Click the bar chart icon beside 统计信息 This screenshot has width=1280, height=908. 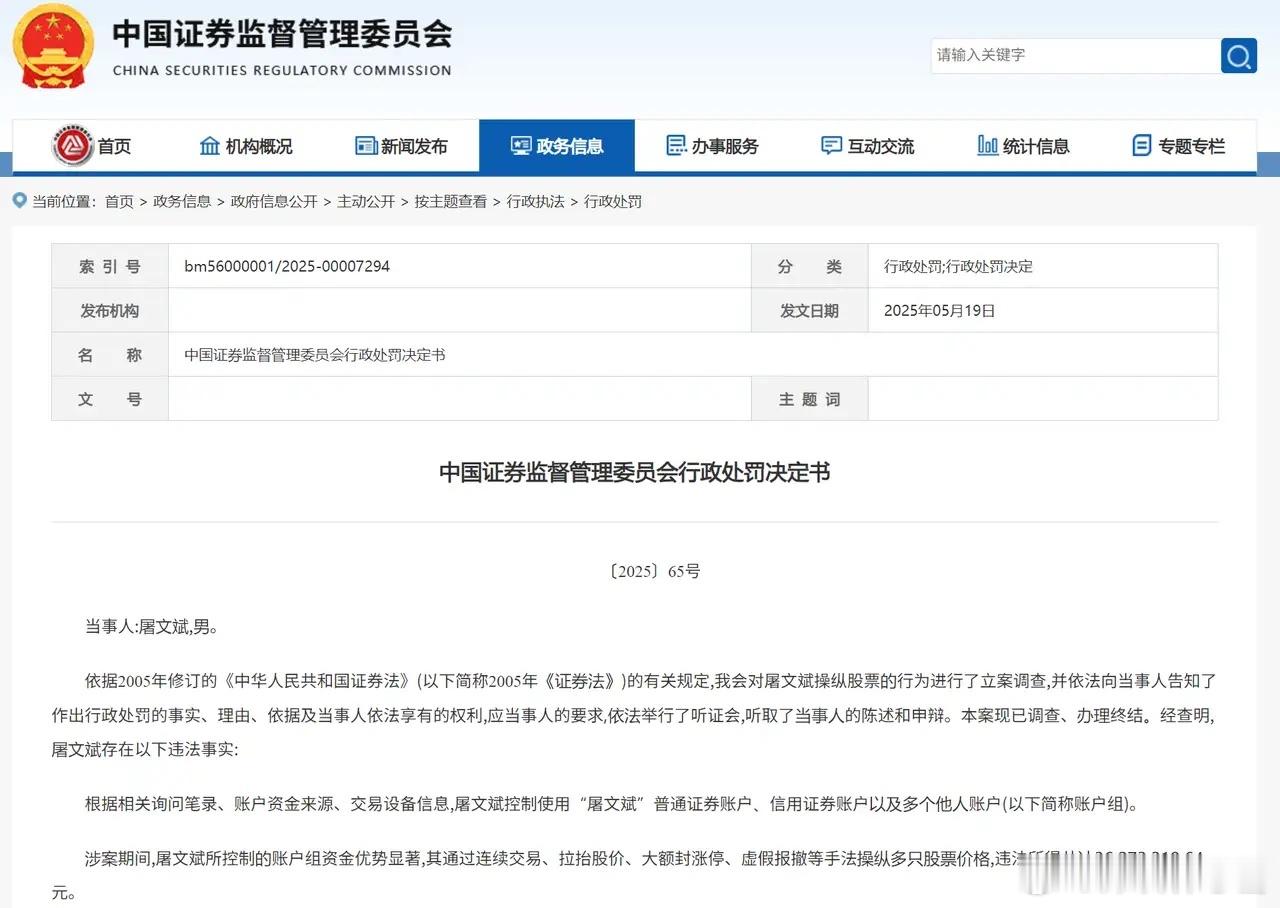(x=987, y=146)
